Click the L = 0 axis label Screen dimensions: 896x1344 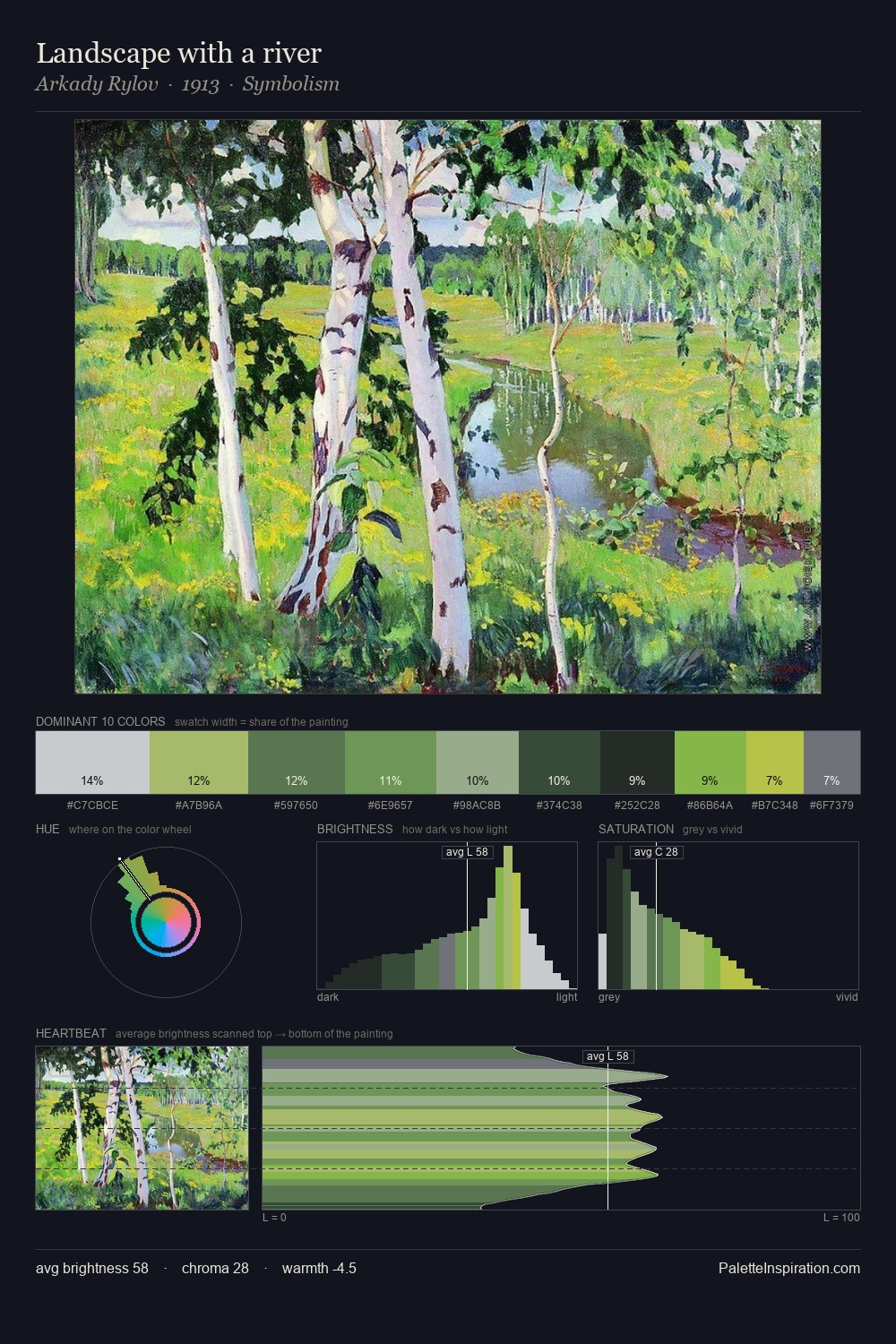(274, 1218)
